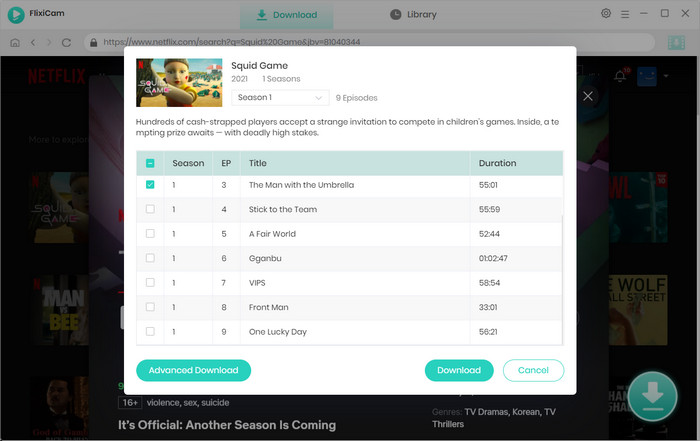Check episode 6 Gganbu
Viewport: 700px width, 441px height.
click(150, 258)
